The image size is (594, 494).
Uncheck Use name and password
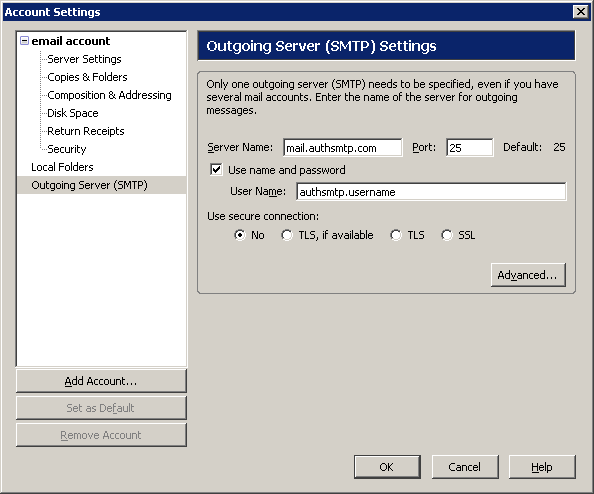pyautogui.click(x=216, y=169)
